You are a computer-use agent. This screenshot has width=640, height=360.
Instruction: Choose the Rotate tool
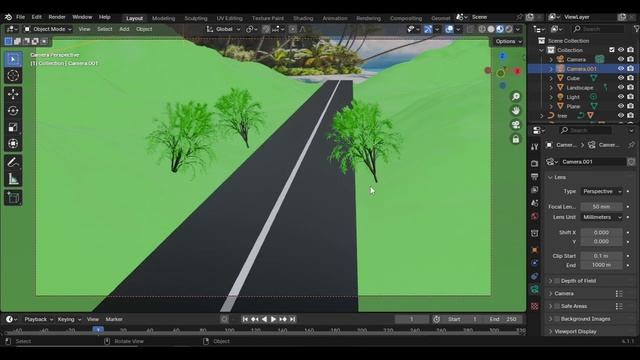click(13, 111)
